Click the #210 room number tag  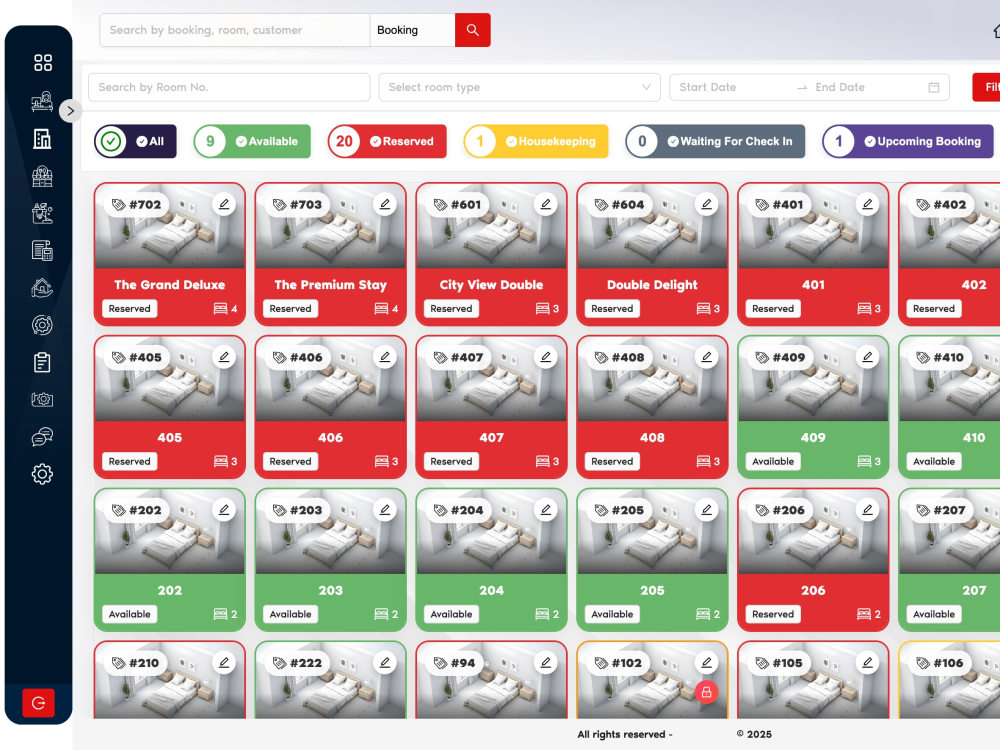pos(136,663)
